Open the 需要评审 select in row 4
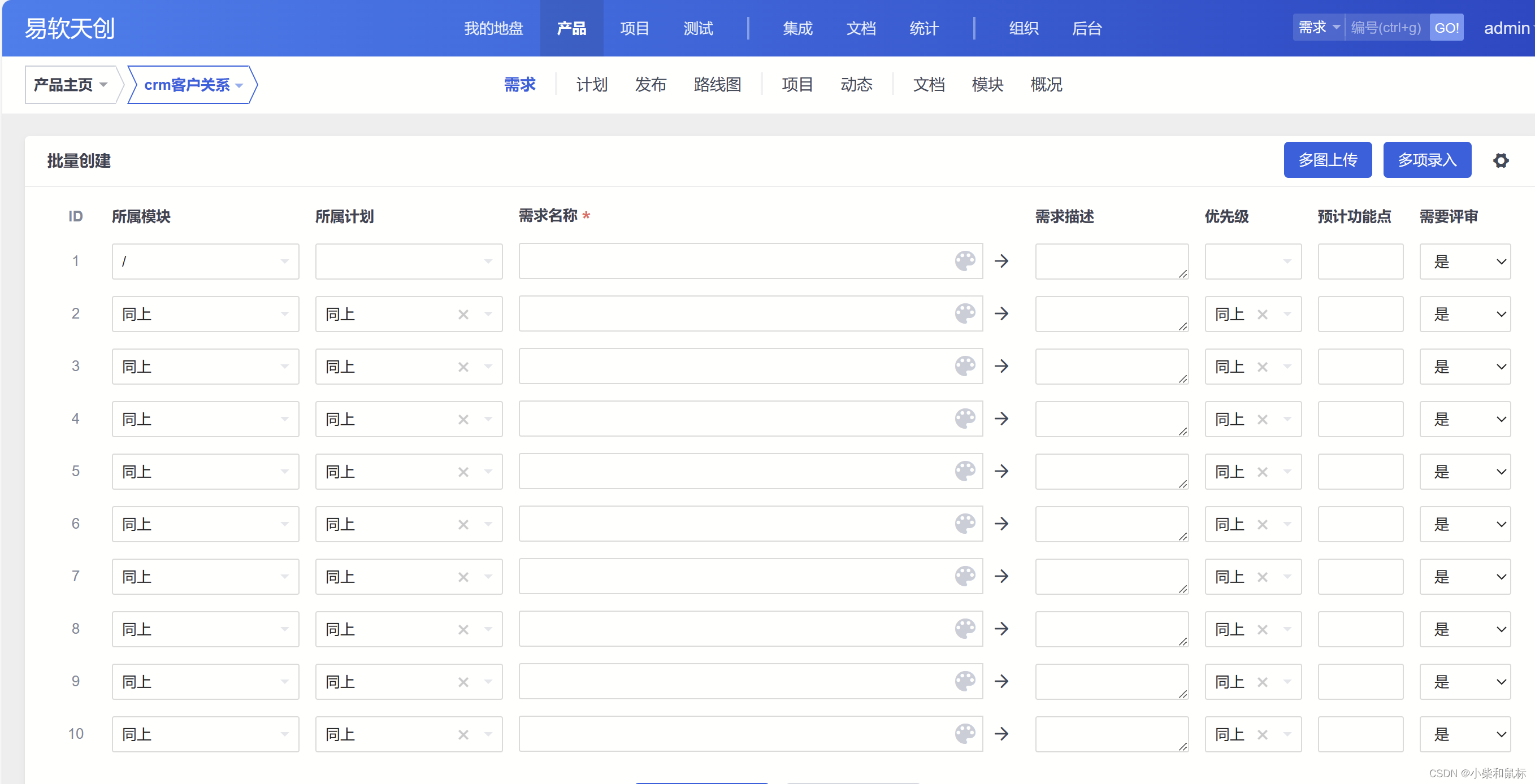This screenshot has height=784, width=1535. tap(1465, 419)
